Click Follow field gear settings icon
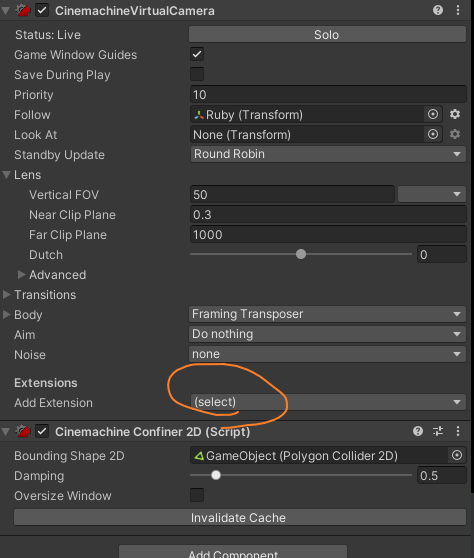Viewport: 474px width, 558px height. point(455,114)
